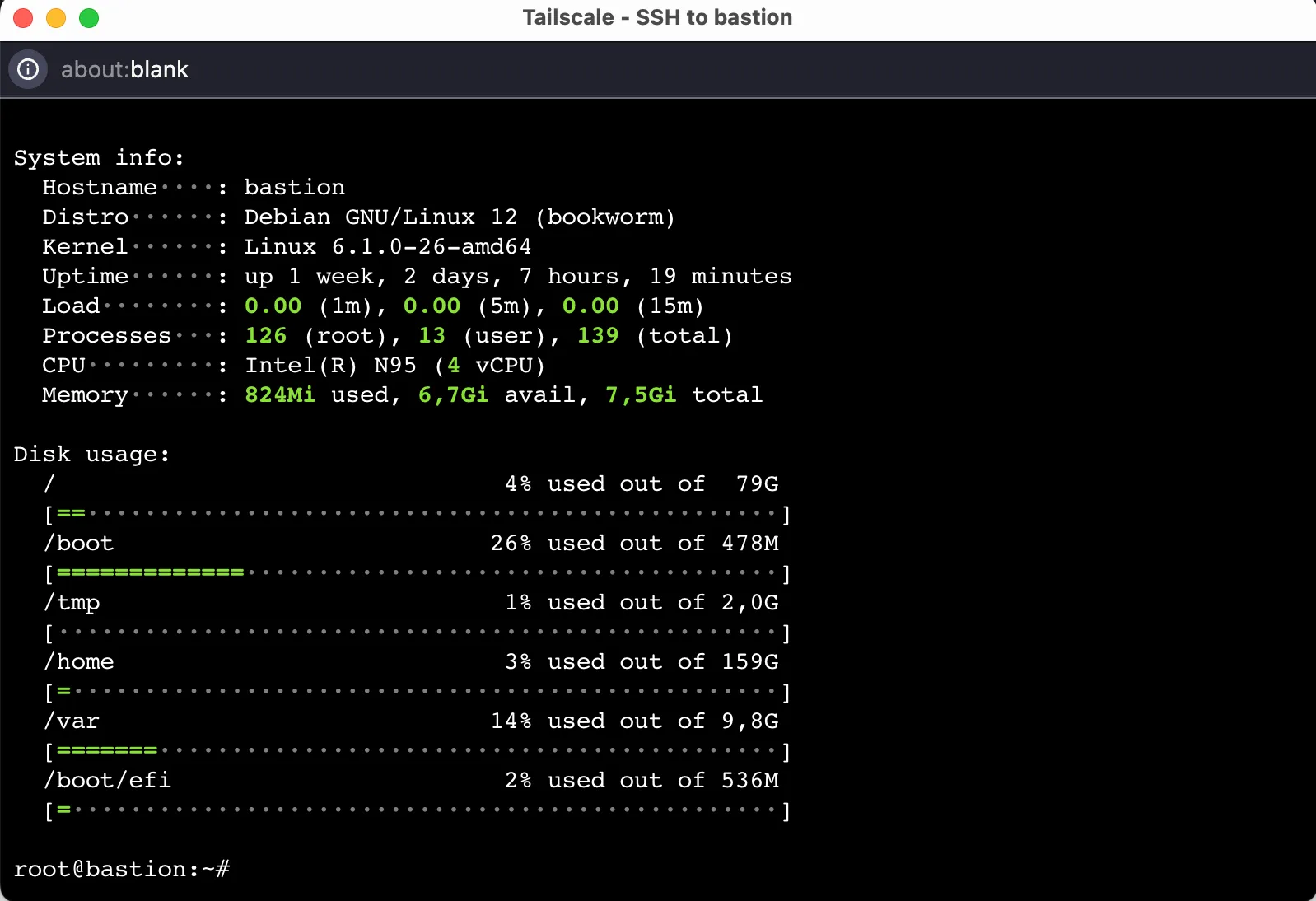
Task: Click the root processes count '126'
Action: (266, 335)
